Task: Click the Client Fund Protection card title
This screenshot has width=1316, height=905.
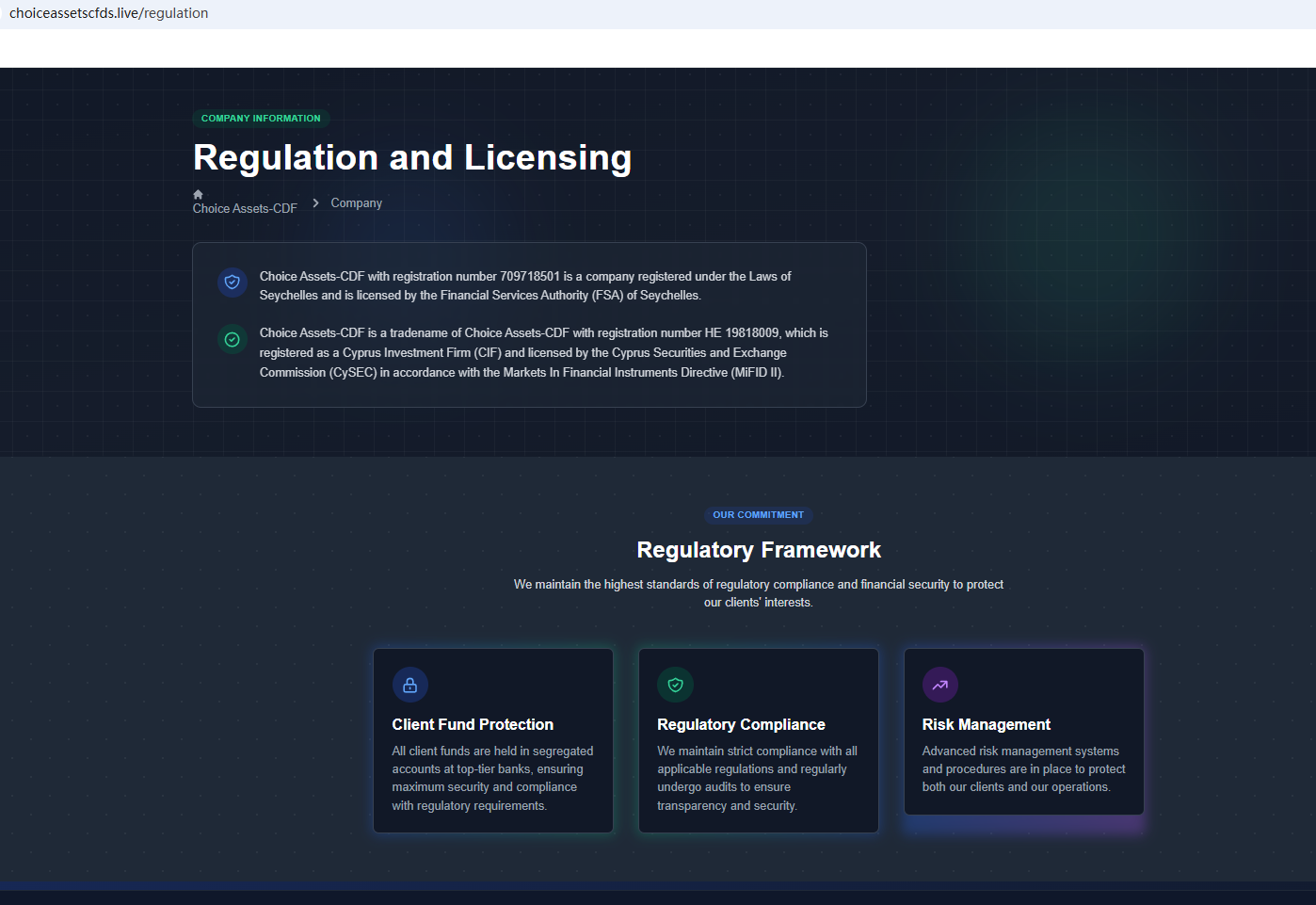Action: point(473,724)
